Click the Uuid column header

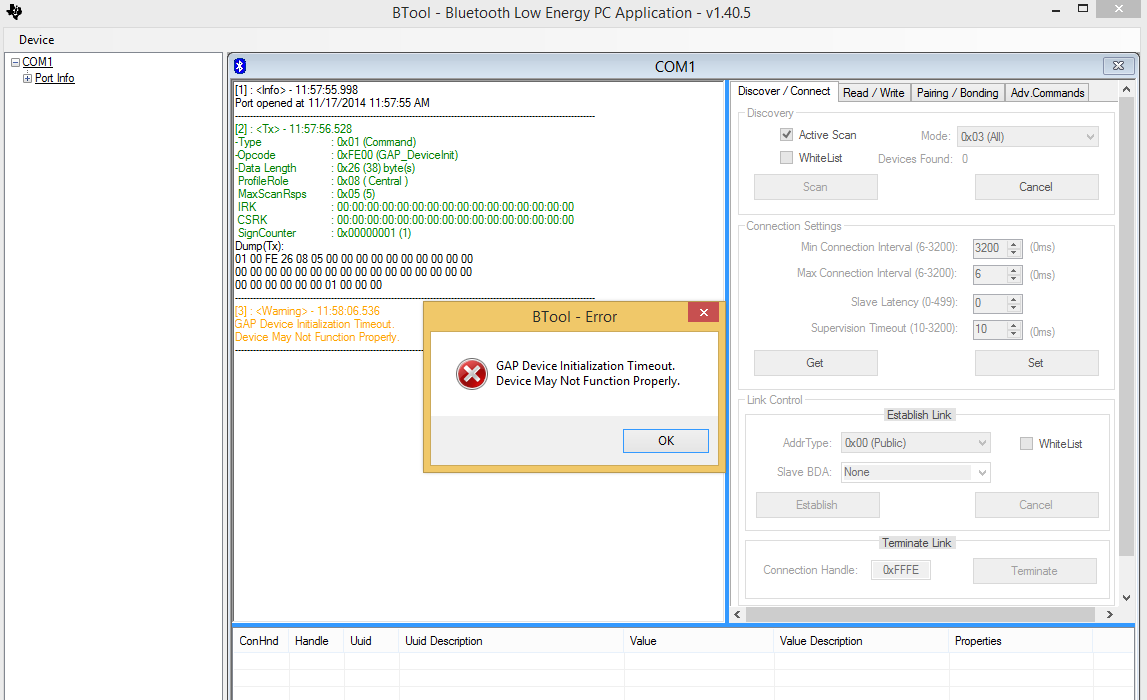[371, 641]
